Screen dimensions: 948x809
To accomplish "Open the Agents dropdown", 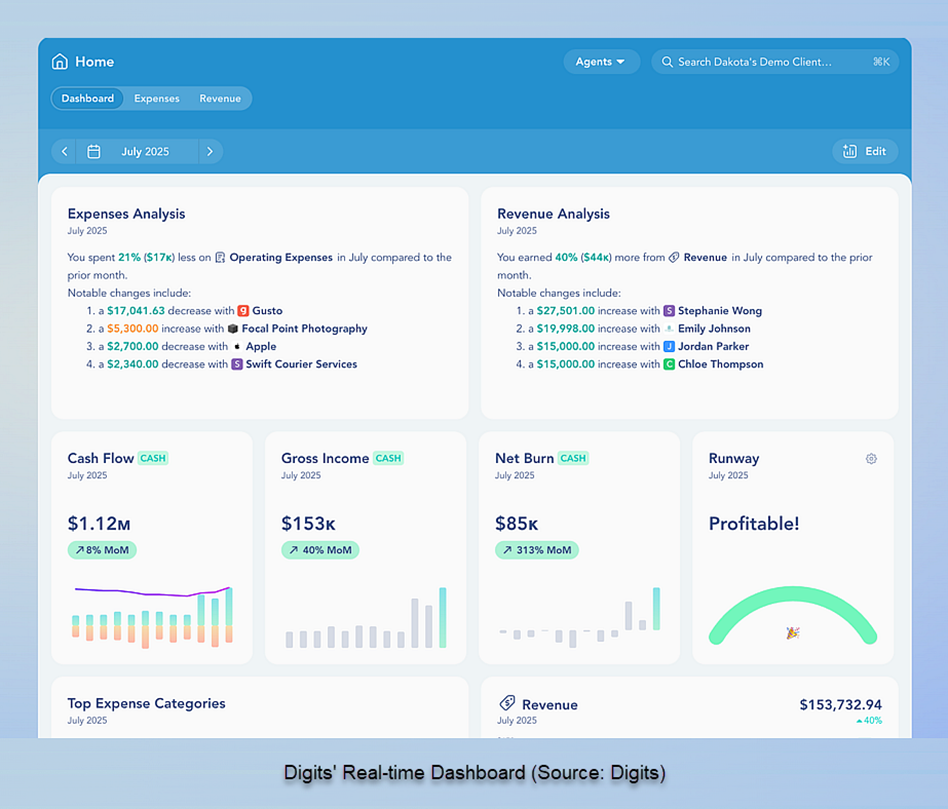I will pos(602,62).
